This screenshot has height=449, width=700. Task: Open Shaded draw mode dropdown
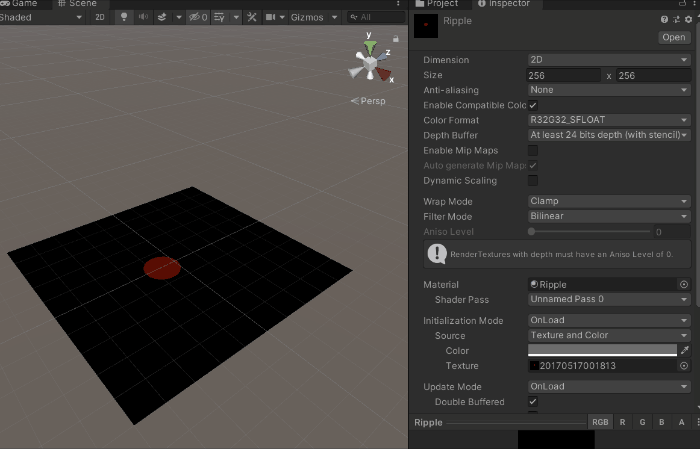click(x=41, y=17)
